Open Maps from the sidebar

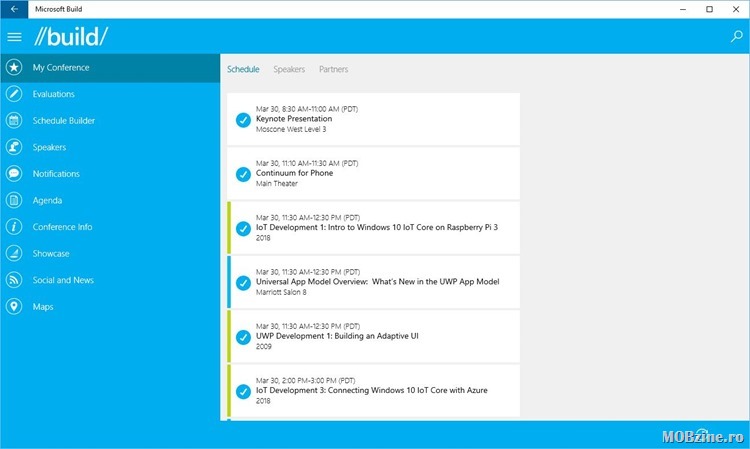(43, 307)
